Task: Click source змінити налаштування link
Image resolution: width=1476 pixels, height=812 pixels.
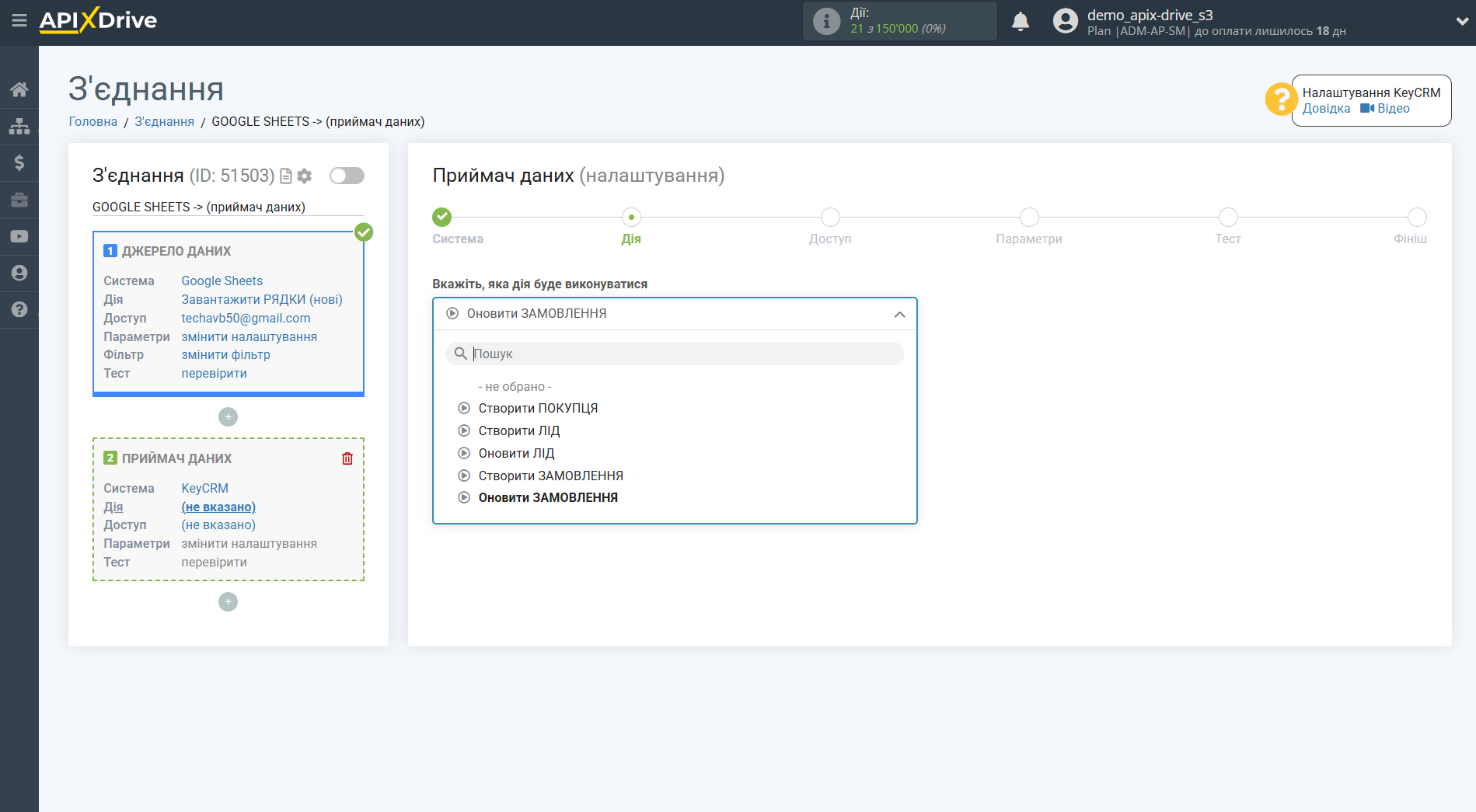Action: [249, 336]
